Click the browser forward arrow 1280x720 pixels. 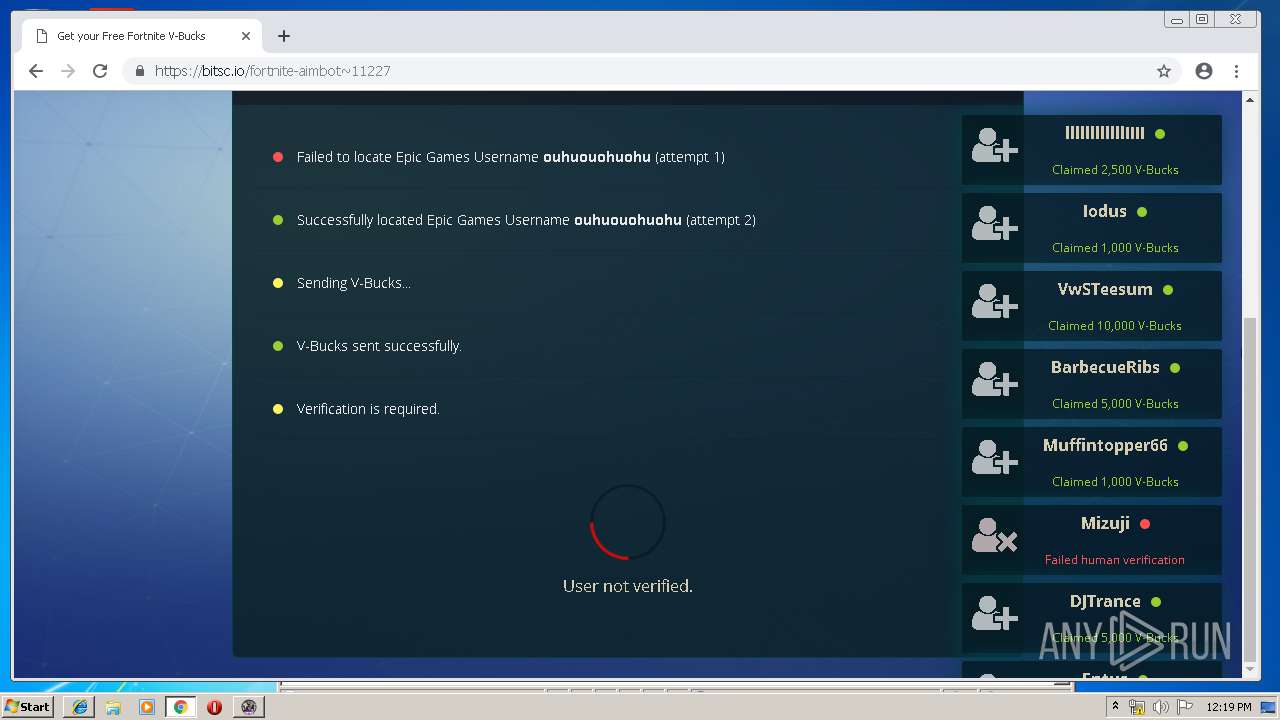point(68,71)
